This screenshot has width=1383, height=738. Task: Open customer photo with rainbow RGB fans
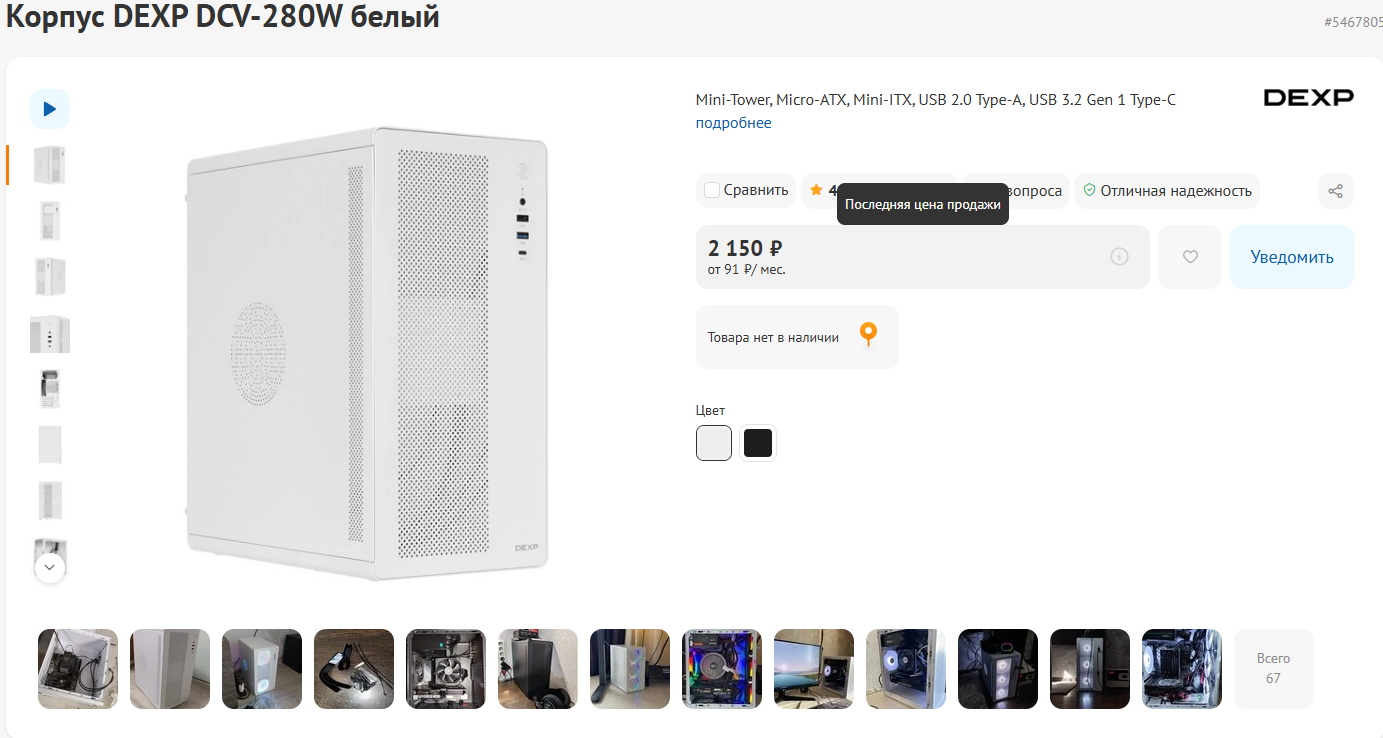tap(722, 669)
